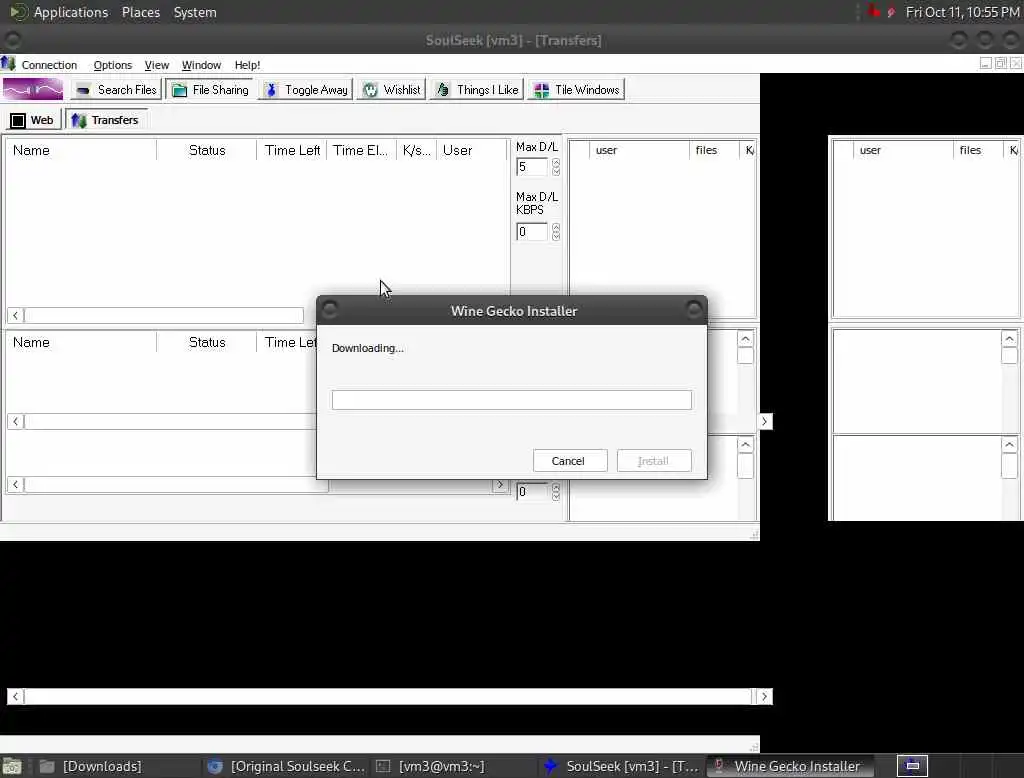Toggle Away status in toolbar
Image resolution: width=1024 pixels, height=778 pixels.
coord(306,89)
